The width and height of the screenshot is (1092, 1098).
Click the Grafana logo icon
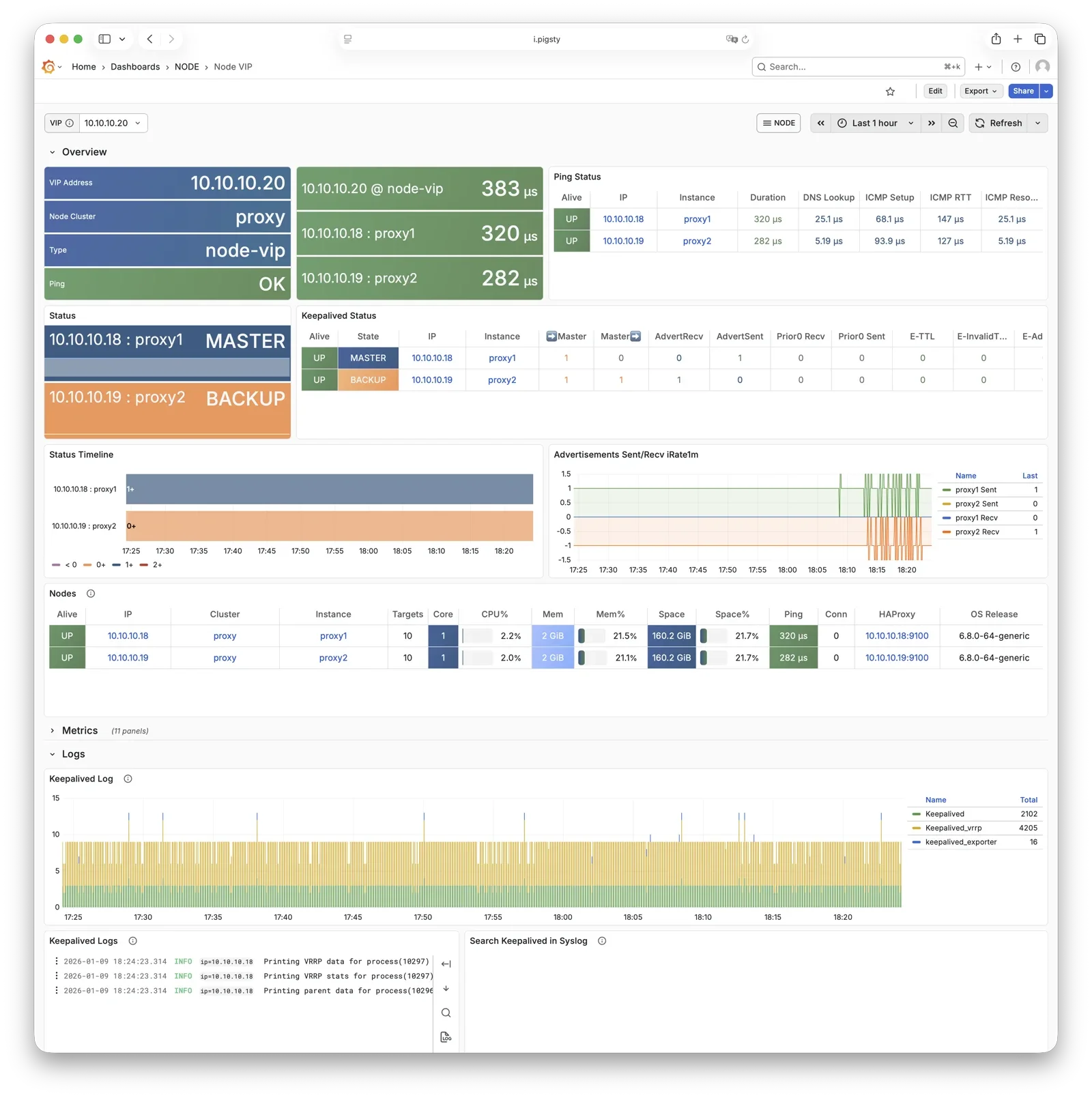[x=48, y=67]
